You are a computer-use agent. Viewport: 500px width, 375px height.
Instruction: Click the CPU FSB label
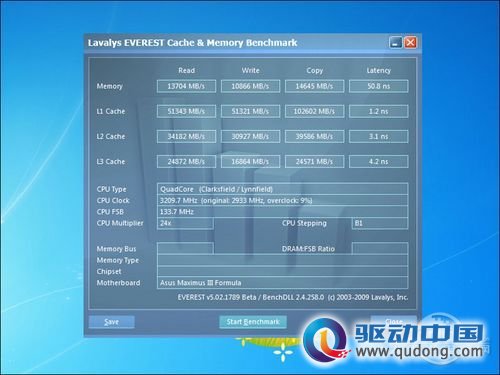click(x=110, y=212)
